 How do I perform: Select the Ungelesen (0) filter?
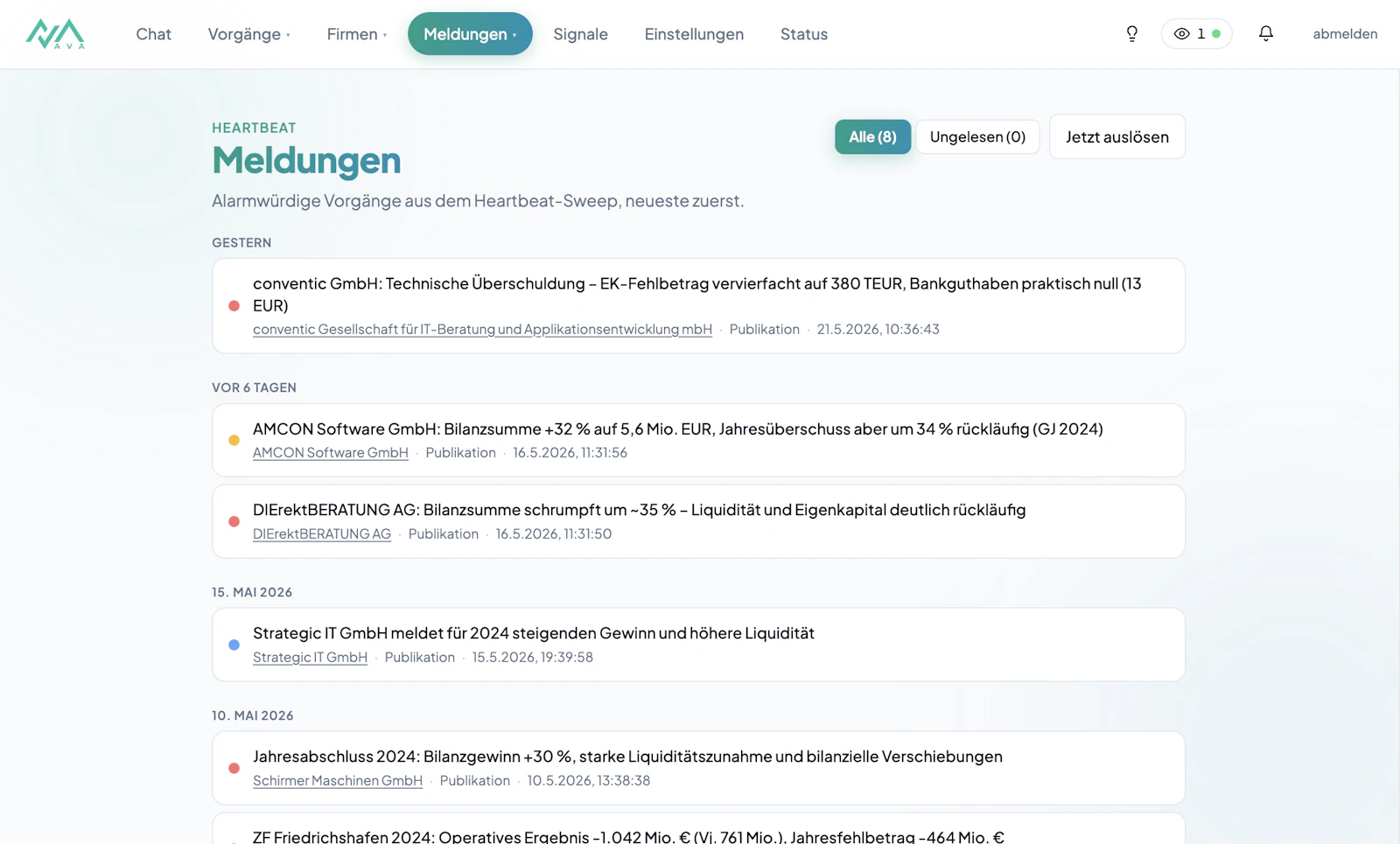[977, 137]
